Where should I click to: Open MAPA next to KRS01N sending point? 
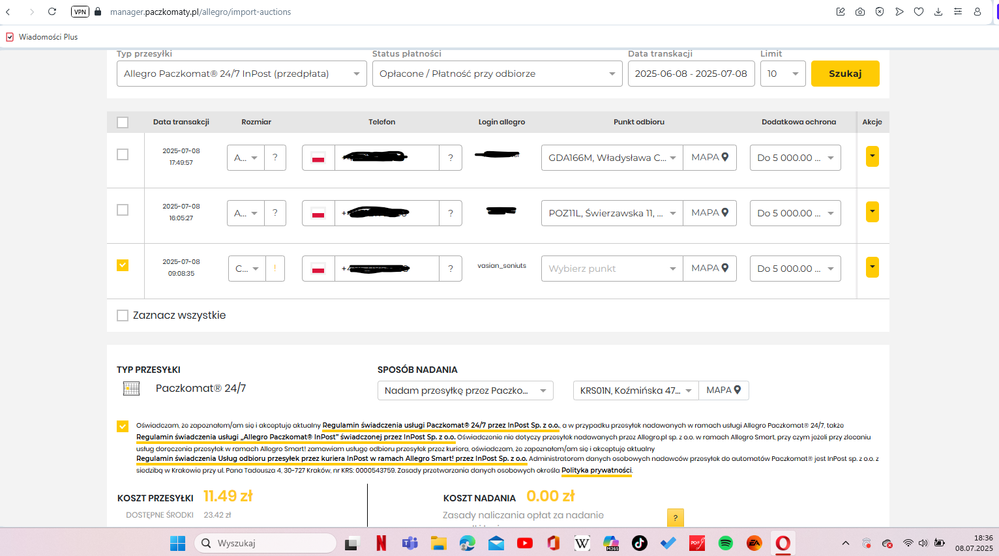pyautogui.click(x=724, y=390)
